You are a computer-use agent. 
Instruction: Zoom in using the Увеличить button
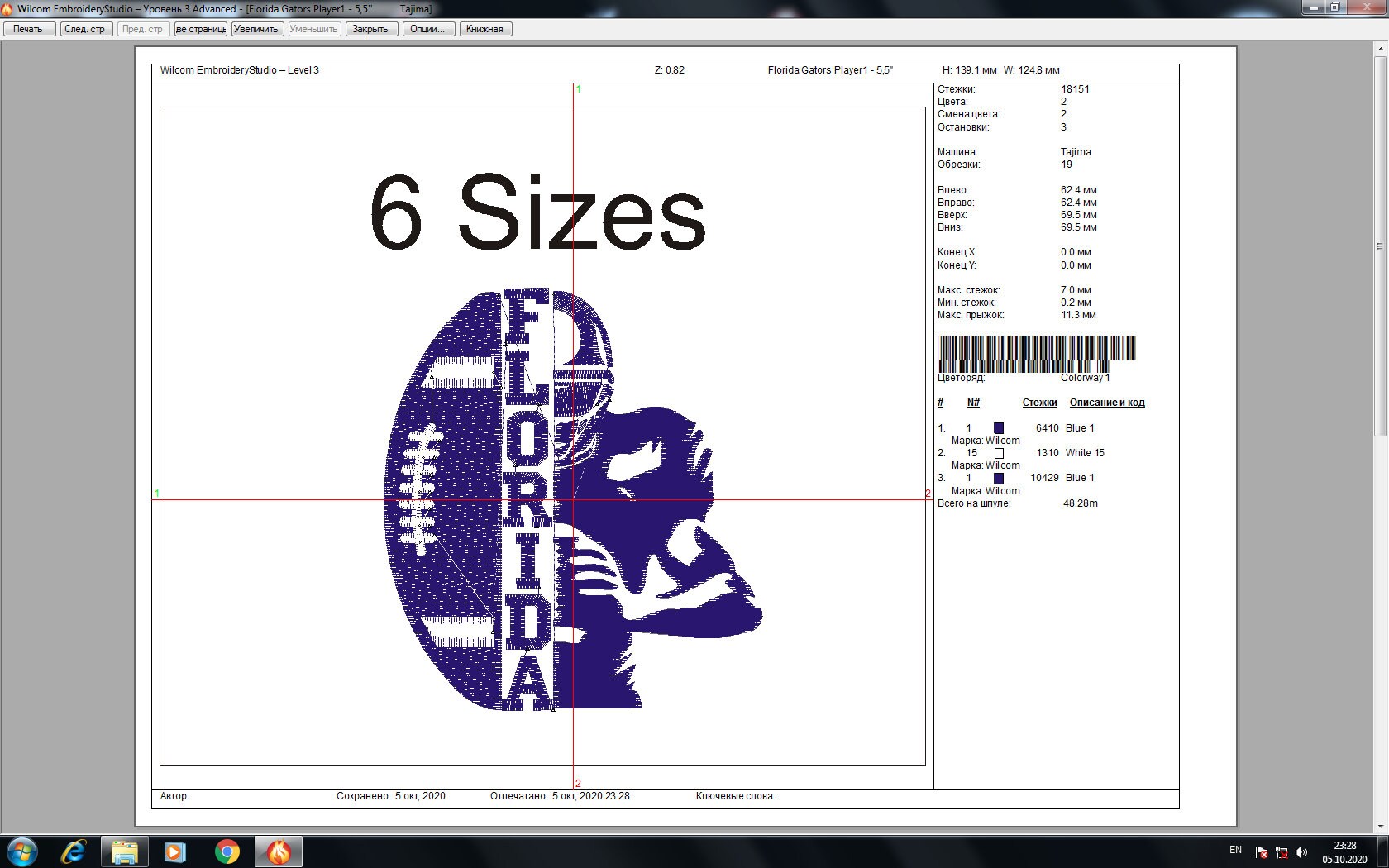[x=256, y=28]
